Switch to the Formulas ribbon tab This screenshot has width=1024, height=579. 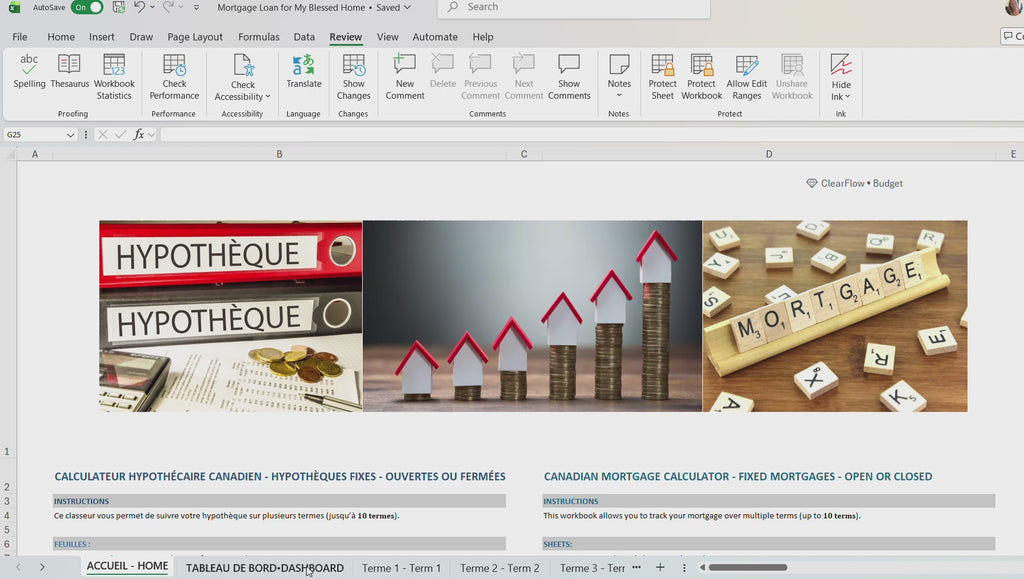[x=259, y=37]
